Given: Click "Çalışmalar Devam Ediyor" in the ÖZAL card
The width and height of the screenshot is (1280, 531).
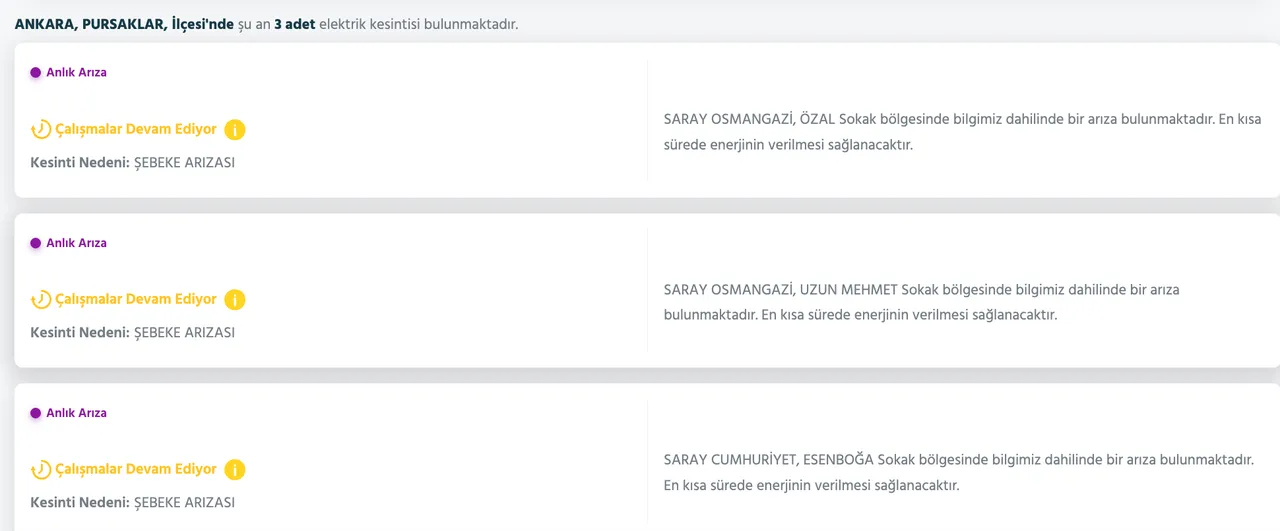Looking at the screenshot, I should pyautogui.click(x=136, y=129).
